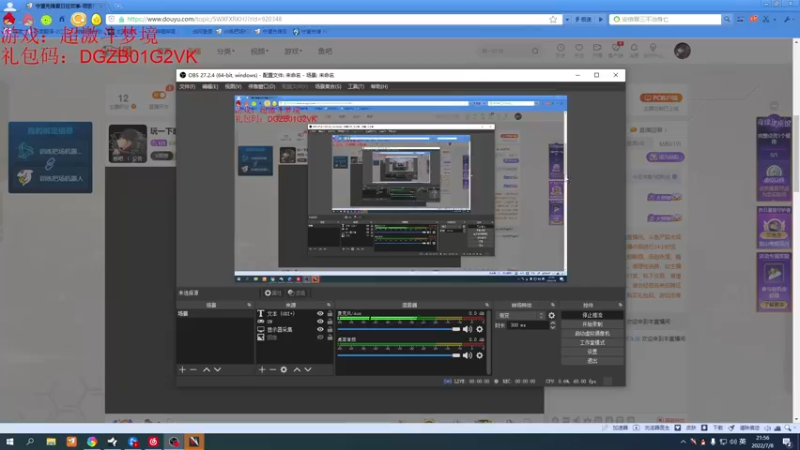Open the Douyu notification bell
Viewport: 800px width, 450px height.
pos(634,49)
